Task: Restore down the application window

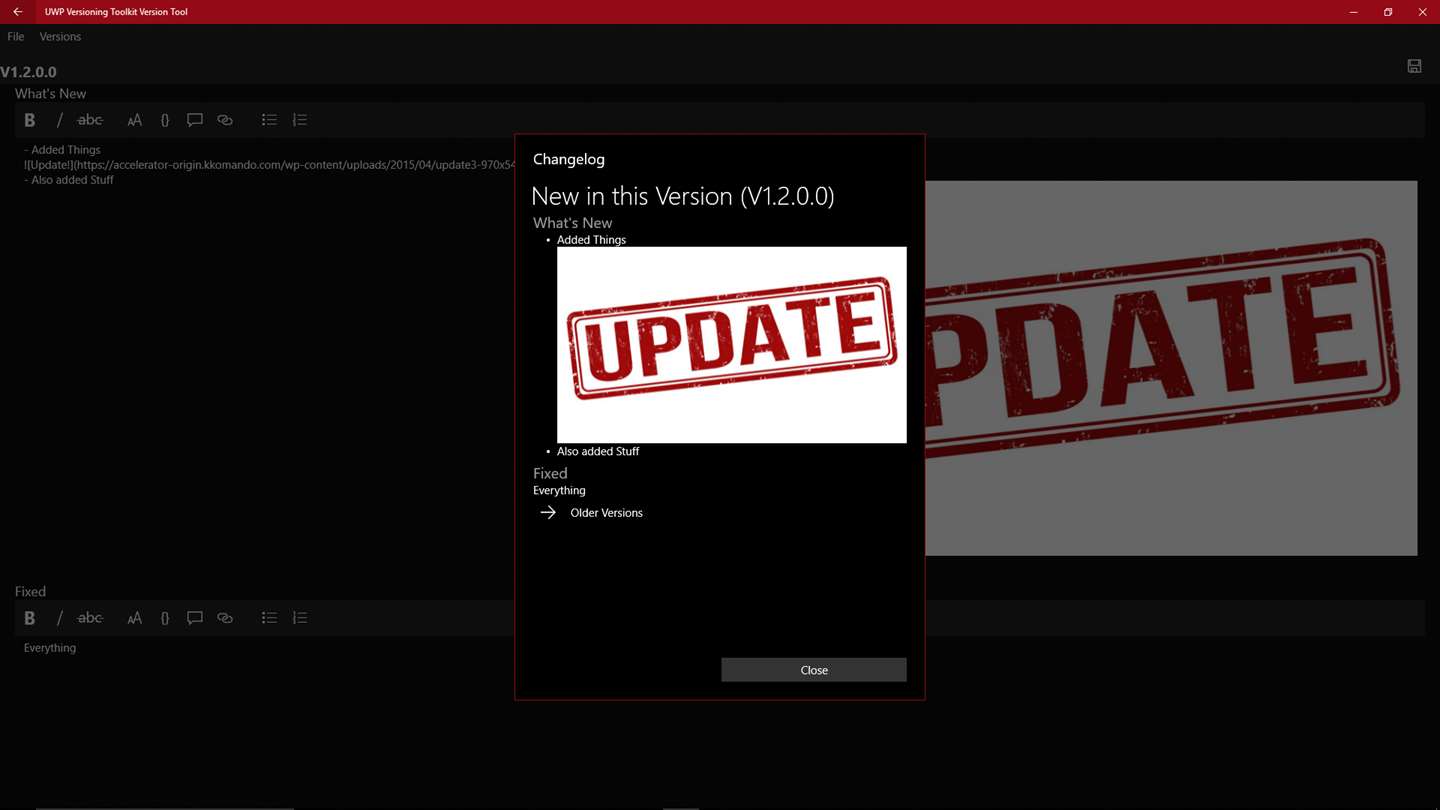Action: (1388, 12)
